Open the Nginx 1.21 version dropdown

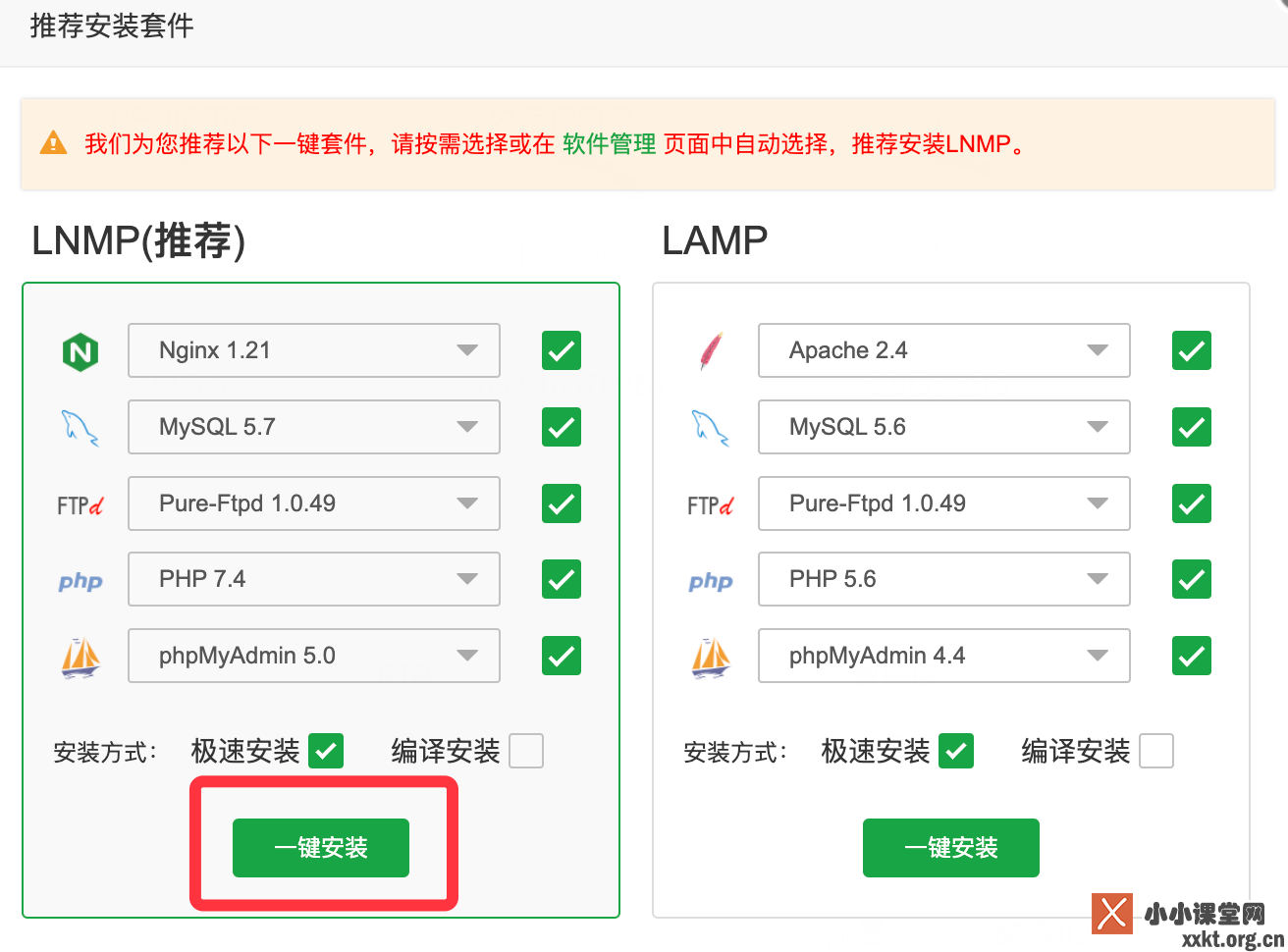coord(314,350)
